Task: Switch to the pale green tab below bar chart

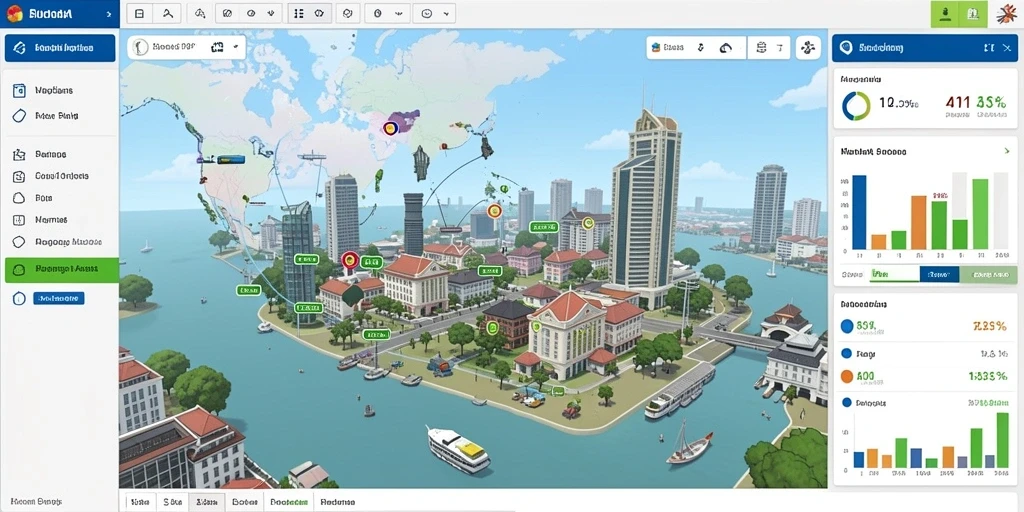Action: [988, 275]
